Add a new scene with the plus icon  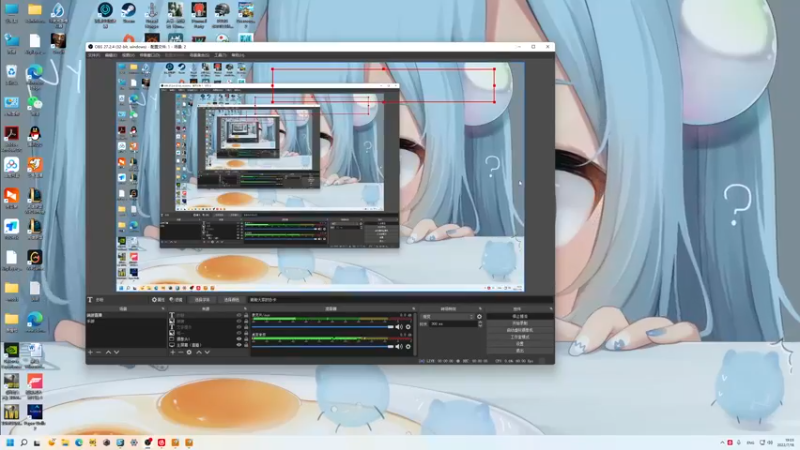[x=90, y=352]
